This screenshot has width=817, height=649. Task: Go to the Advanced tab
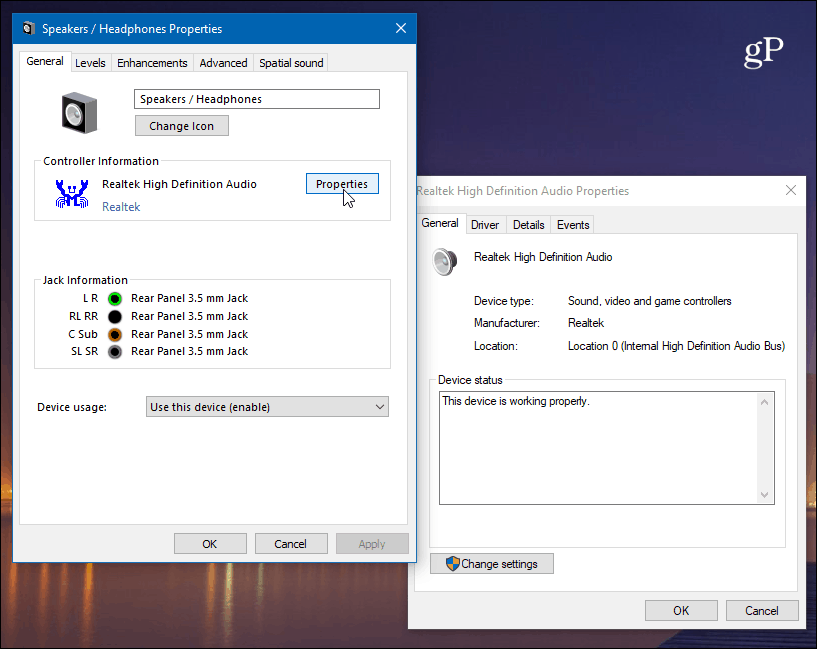(x=224, y=63)
